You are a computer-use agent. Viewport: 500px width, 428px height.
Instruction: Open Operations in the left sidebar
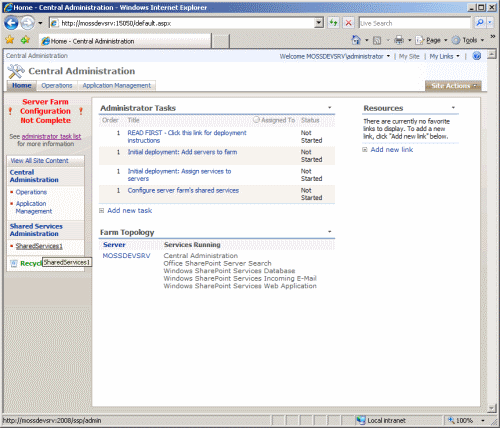click(x=31, y=192)
